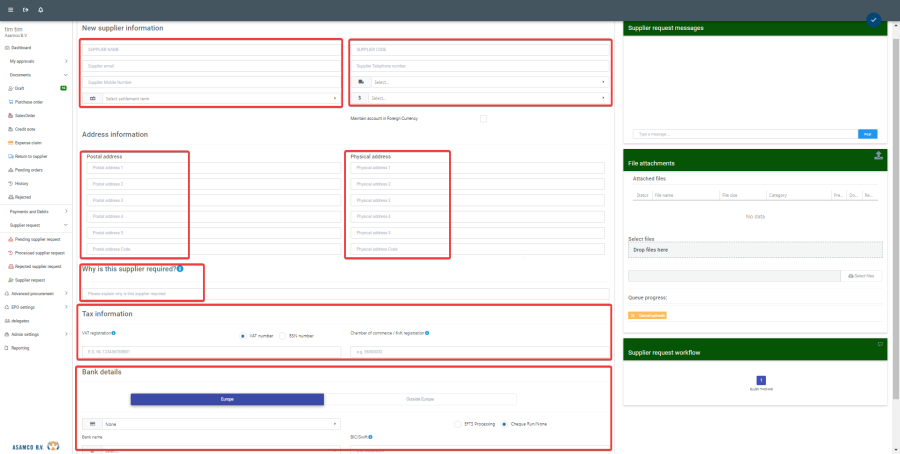Screen dimensions: 900x454
Task: Click the logout icon in top bar
Action: (x=25, y=9)
